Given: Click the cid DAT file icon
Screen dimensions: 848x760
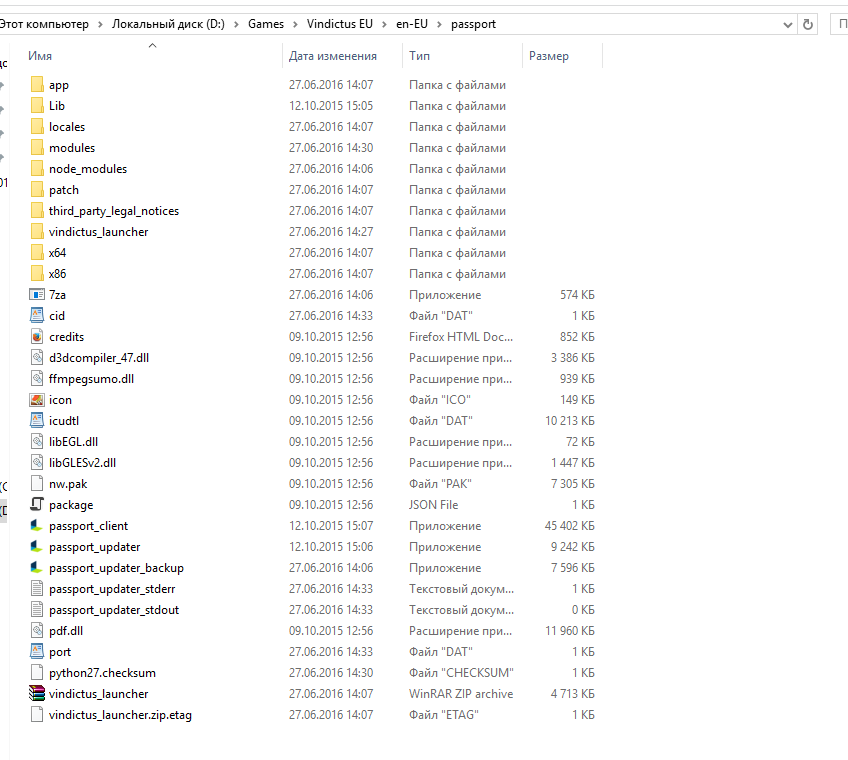Looking at the screenshot, I should click(x=37, y=316).
